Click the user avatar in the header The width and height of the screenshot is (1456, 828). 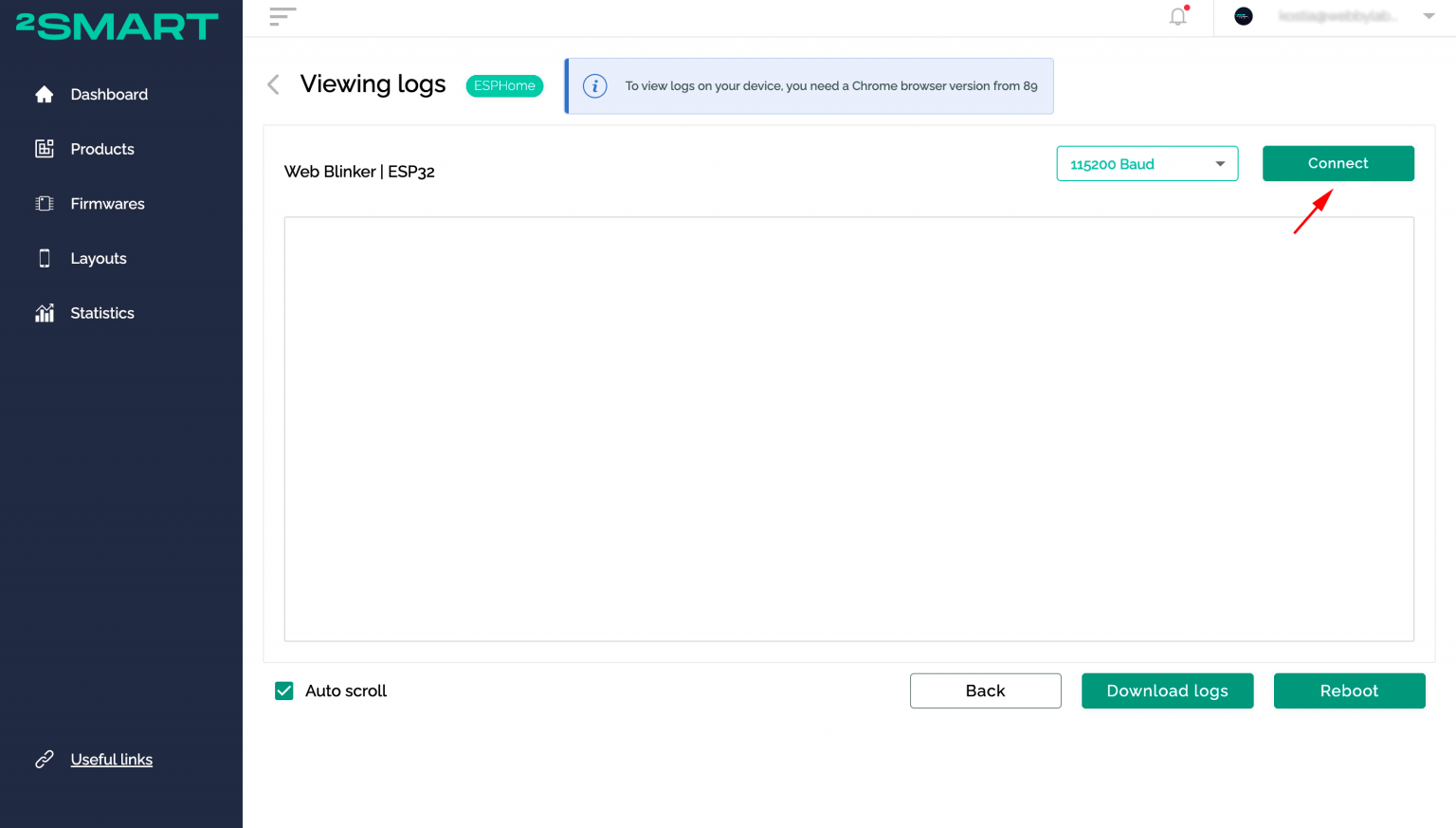tap(1243, 16)
